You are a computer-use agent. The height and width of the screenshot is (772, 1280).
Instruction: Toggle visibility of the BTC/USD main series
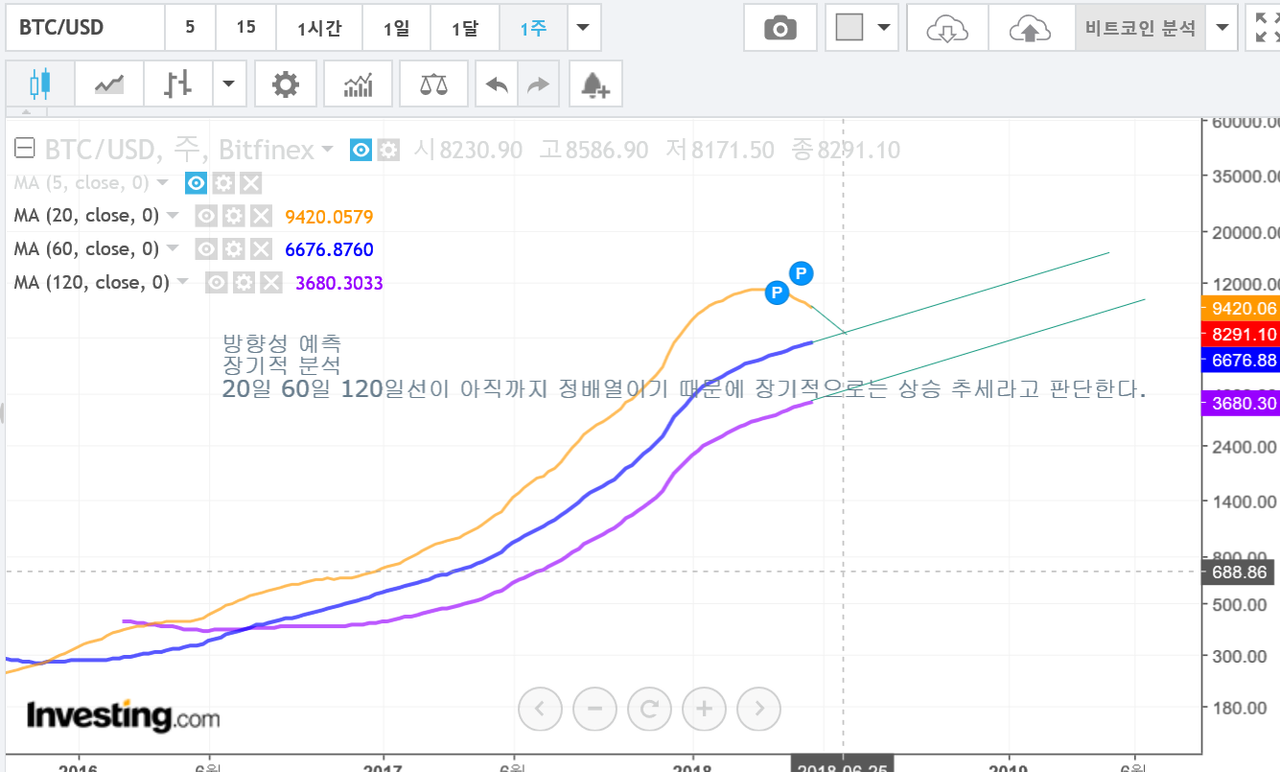point(361,150)
